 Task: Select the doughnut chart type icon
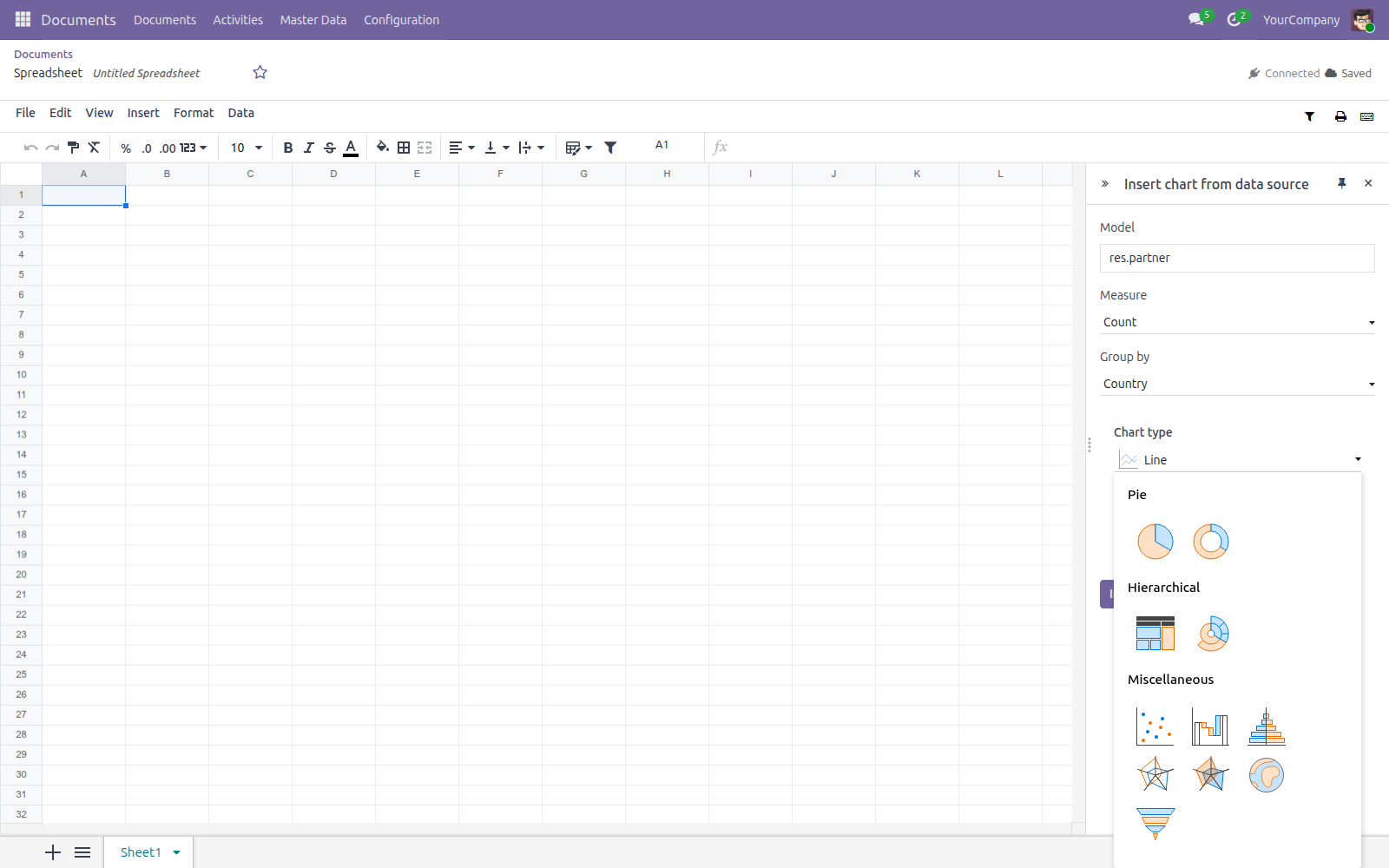click(1210, 542)
